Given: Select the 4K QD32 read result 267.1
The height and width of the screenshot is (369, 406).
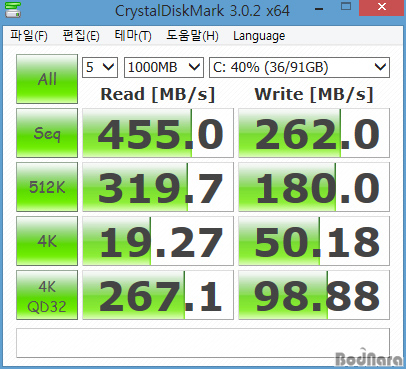Looking at the screenshot, I should [x=158, y=295].
